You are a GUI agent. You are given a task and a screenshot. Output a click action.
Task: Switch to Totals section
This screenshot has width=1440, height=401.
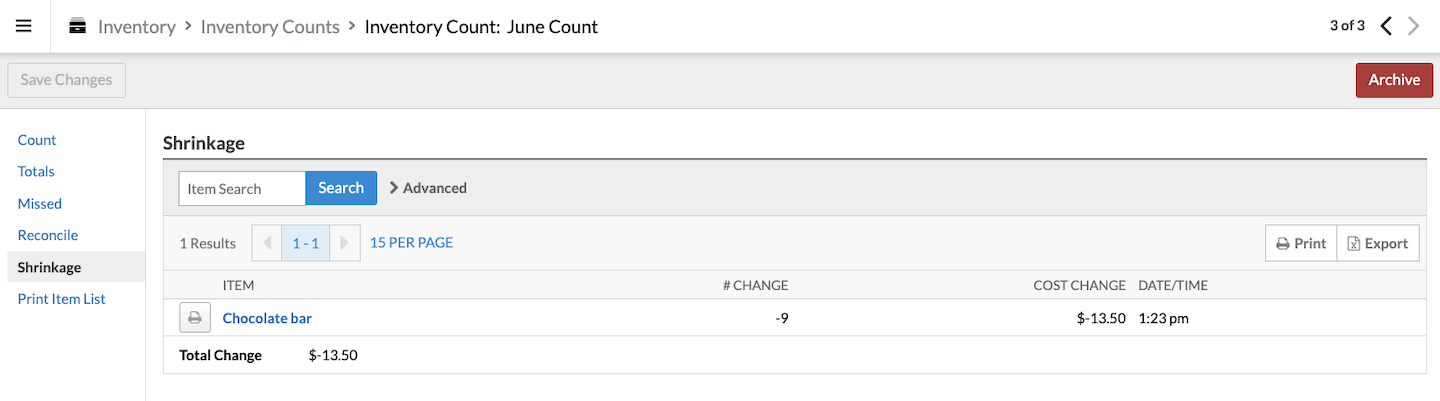36,172
